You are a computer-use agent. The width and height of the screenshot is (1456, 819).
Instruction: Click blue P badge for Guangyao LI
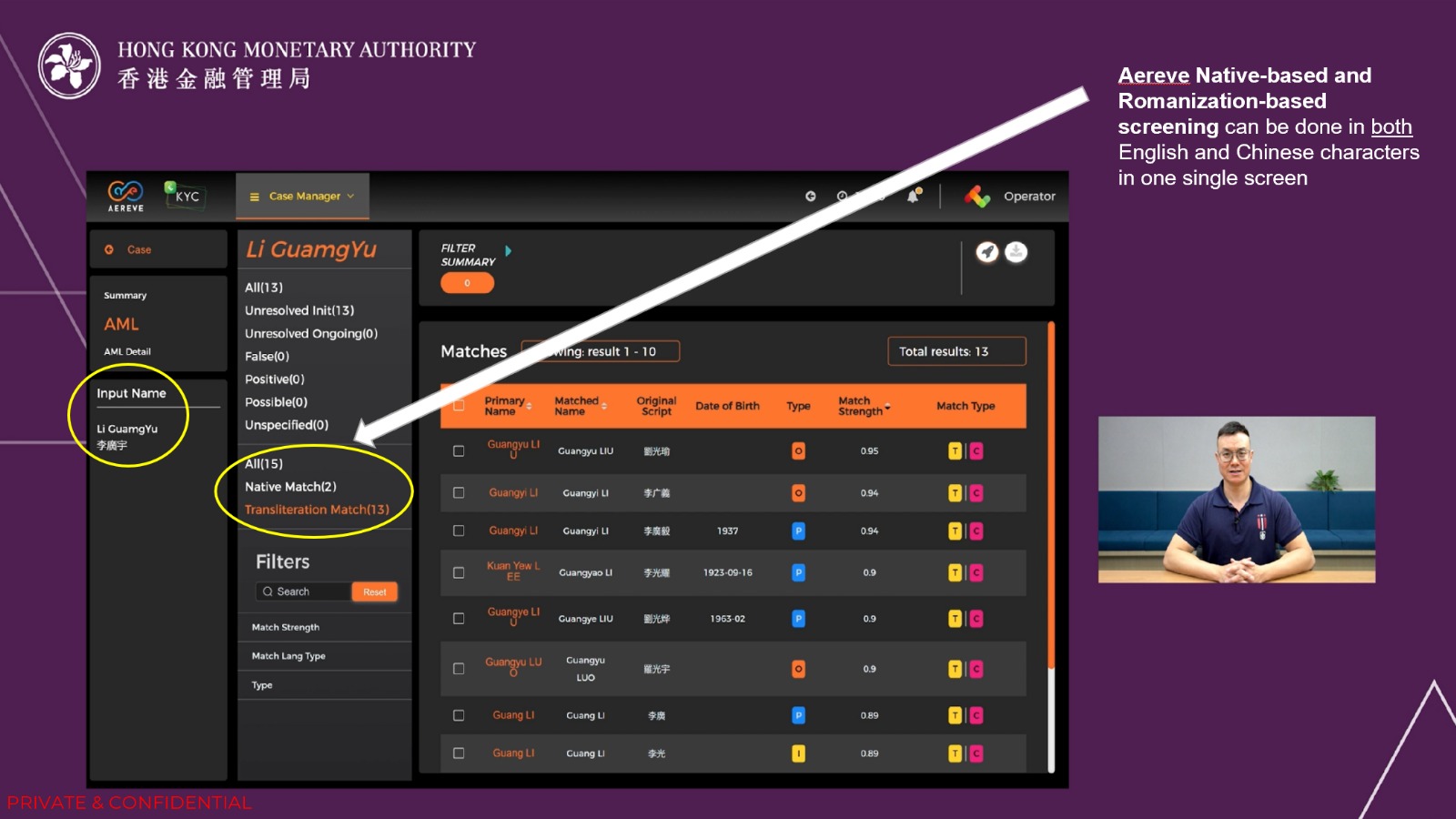point(798,573)
